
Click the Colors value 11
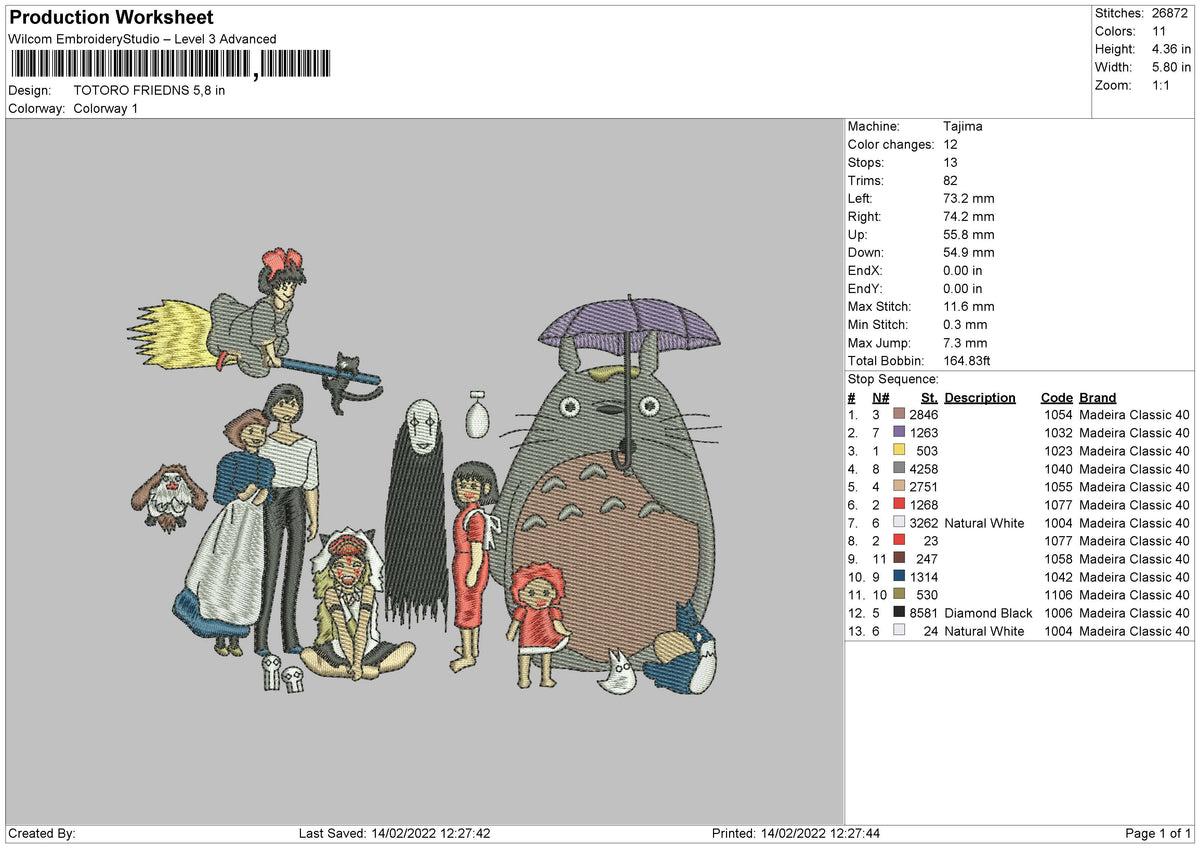[1160, 31]
